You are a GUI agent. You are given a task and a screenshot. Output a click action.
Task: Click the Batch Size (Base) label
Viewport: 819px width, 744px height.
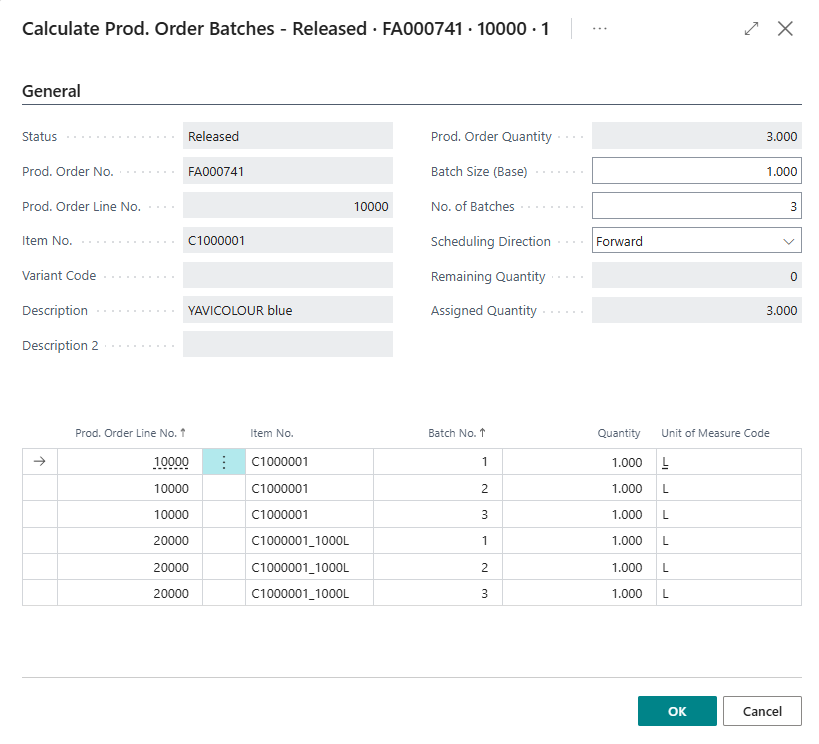pos(479,171)
